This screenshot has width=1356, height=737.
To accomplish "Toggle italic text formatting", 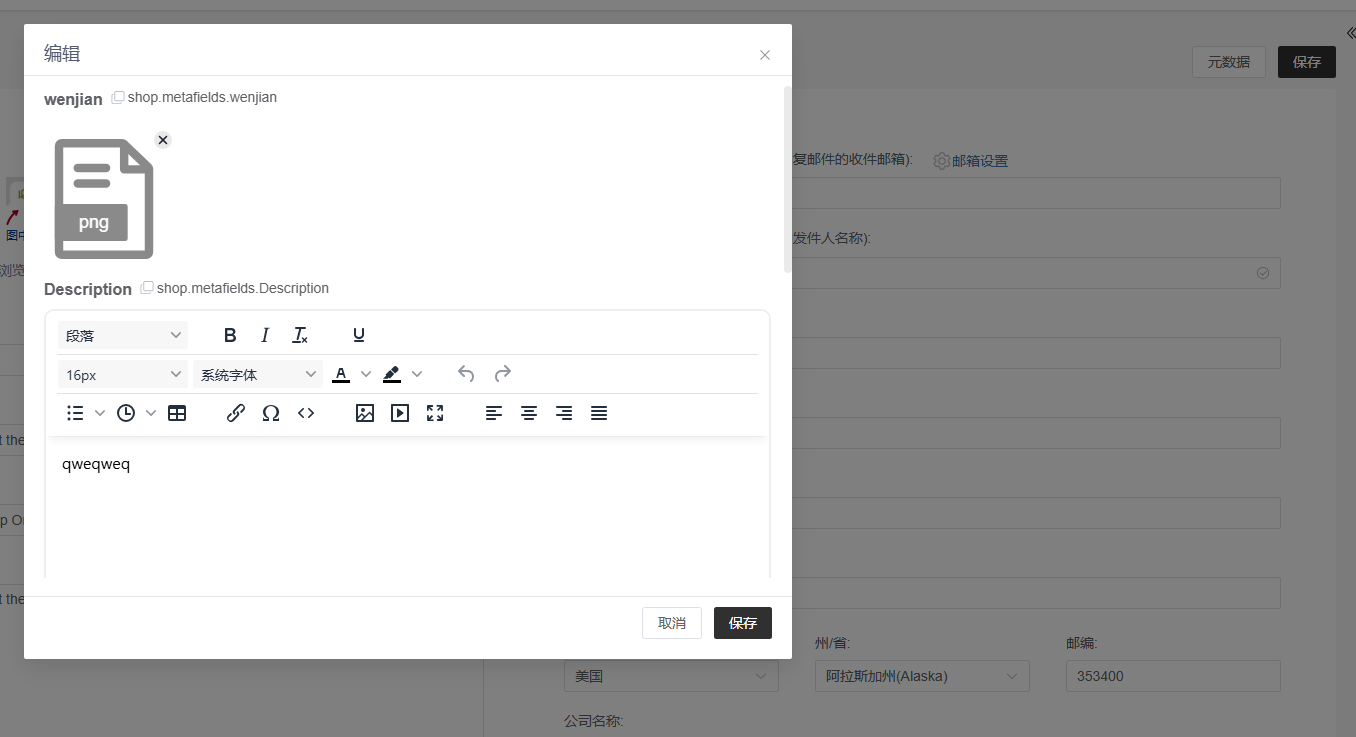I will [x=265, y=335].
